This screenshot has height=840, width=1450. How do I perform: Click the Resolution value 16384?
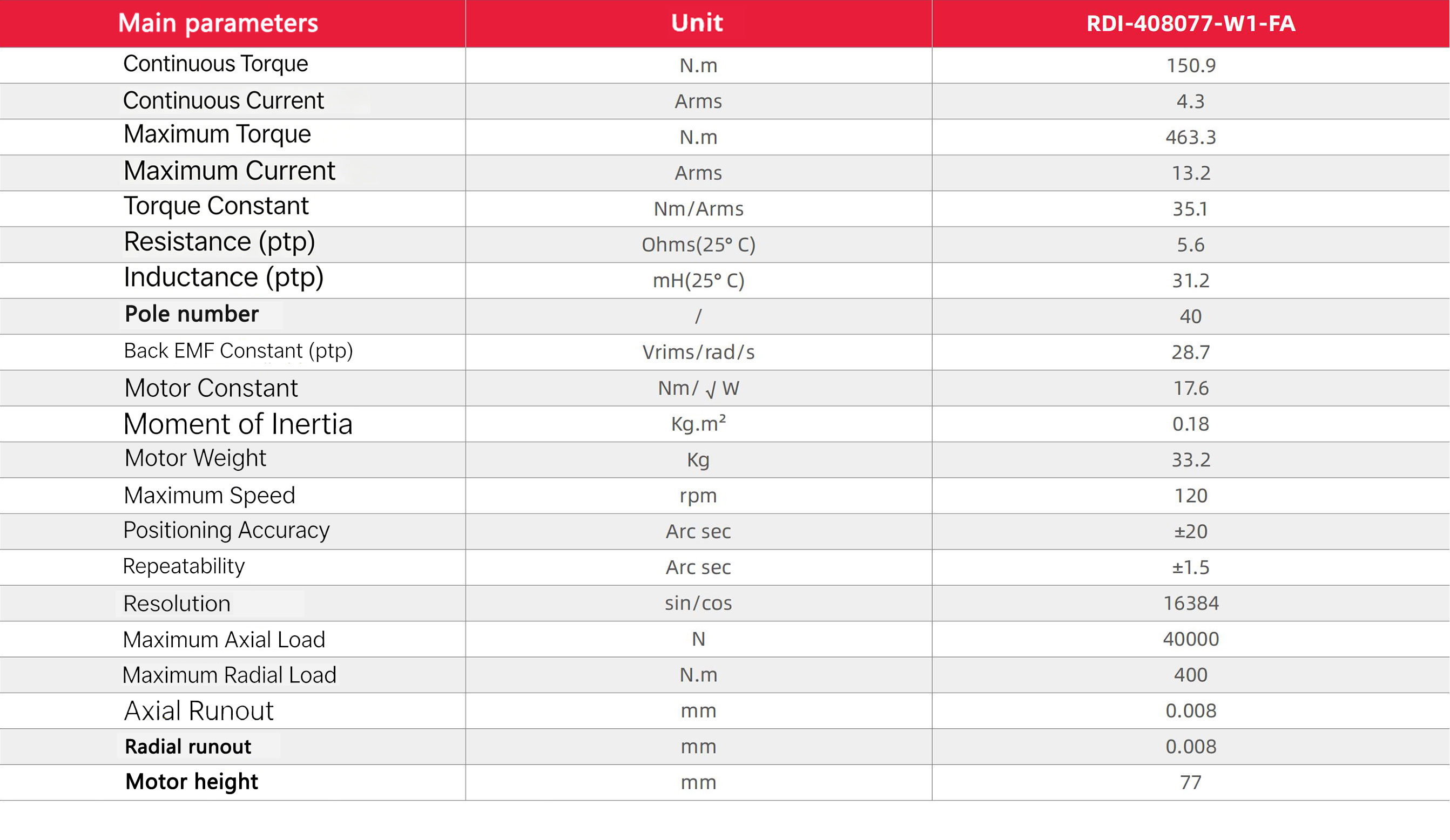[1190, 603]
